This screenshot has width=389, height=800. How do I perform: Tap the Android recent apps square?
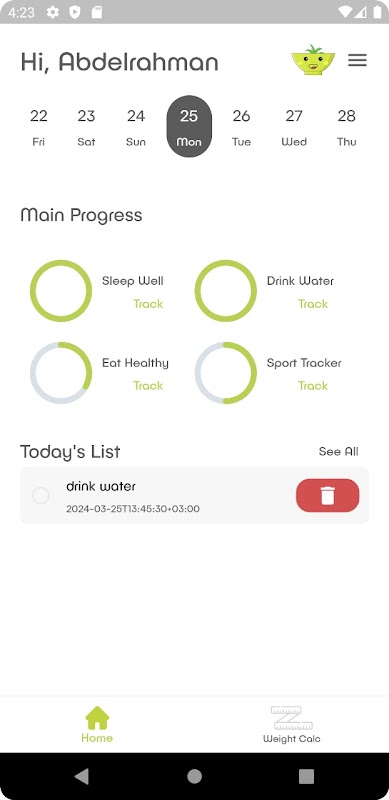coord(306,776)
